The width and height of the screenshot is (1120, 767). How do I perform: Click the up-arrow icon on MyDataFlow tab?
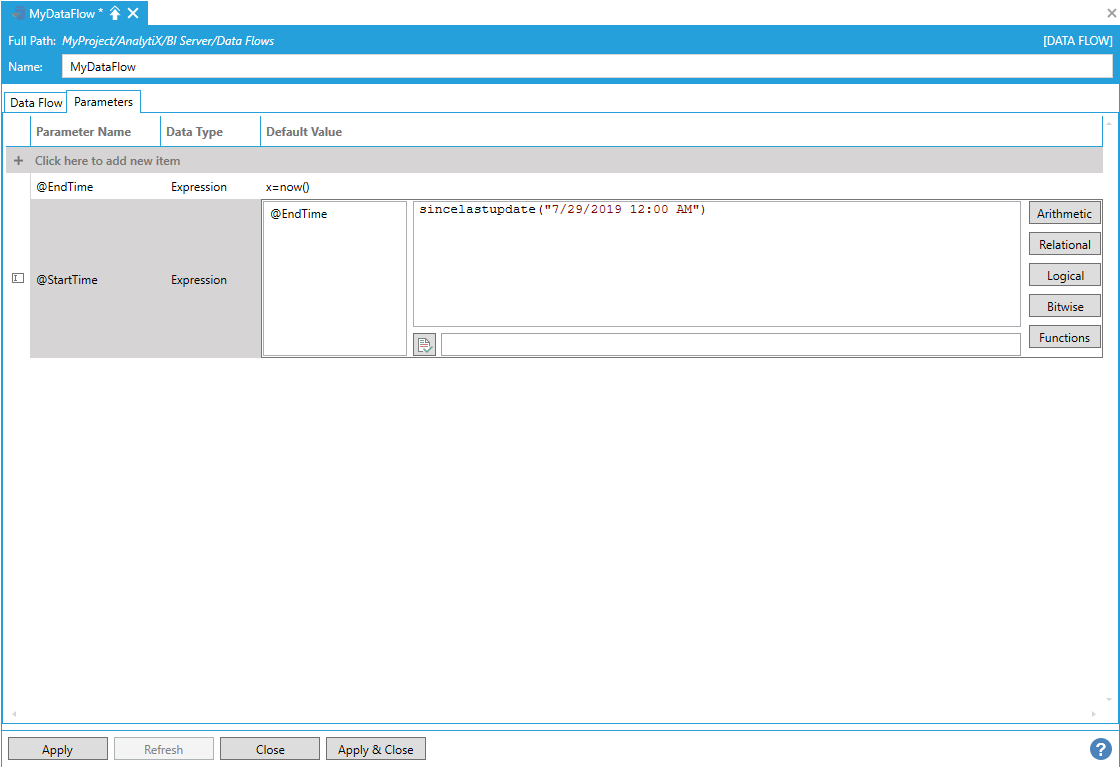point(115,13)
